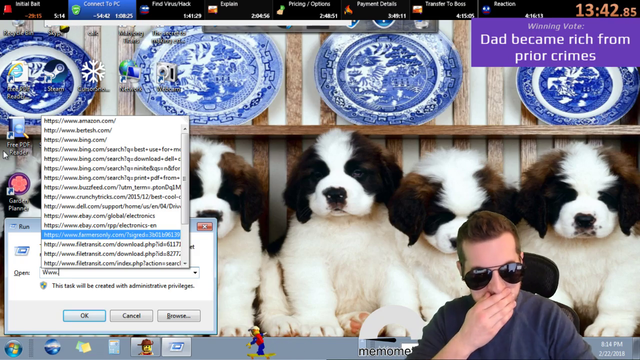Viewport: 640px width, 360px height.
Task: Select https://www.bing.com/ homepage entry
Action: coord(111,140)
